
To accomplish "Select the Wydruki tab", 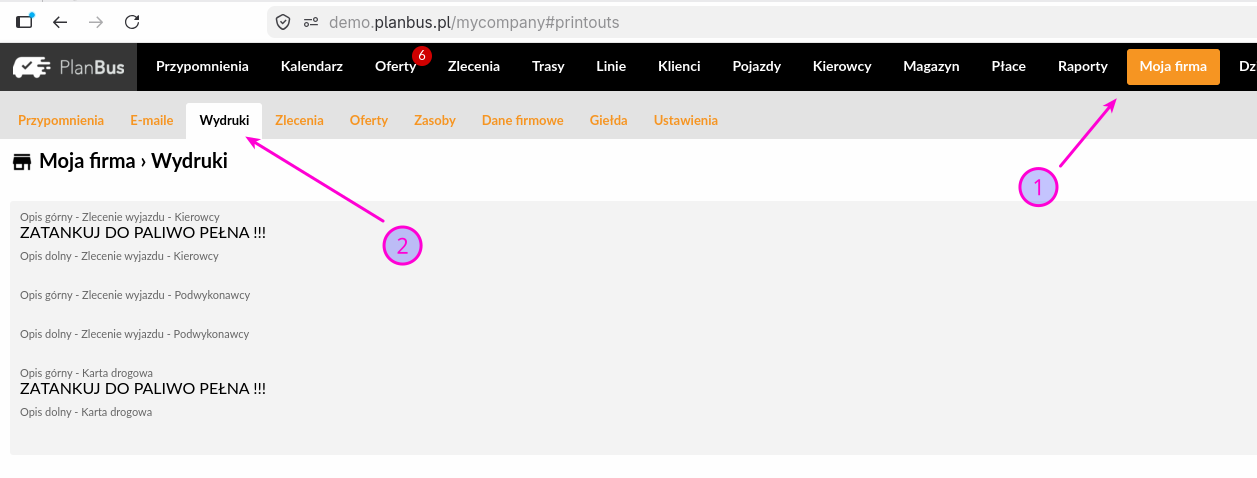I will point(224,120).
